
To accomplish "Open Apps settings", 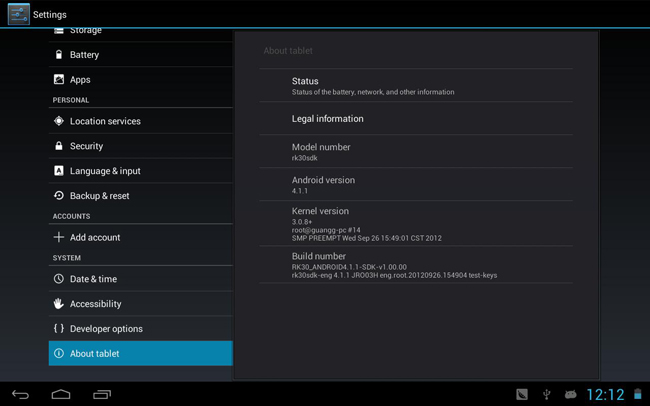I will click(141, 79).
